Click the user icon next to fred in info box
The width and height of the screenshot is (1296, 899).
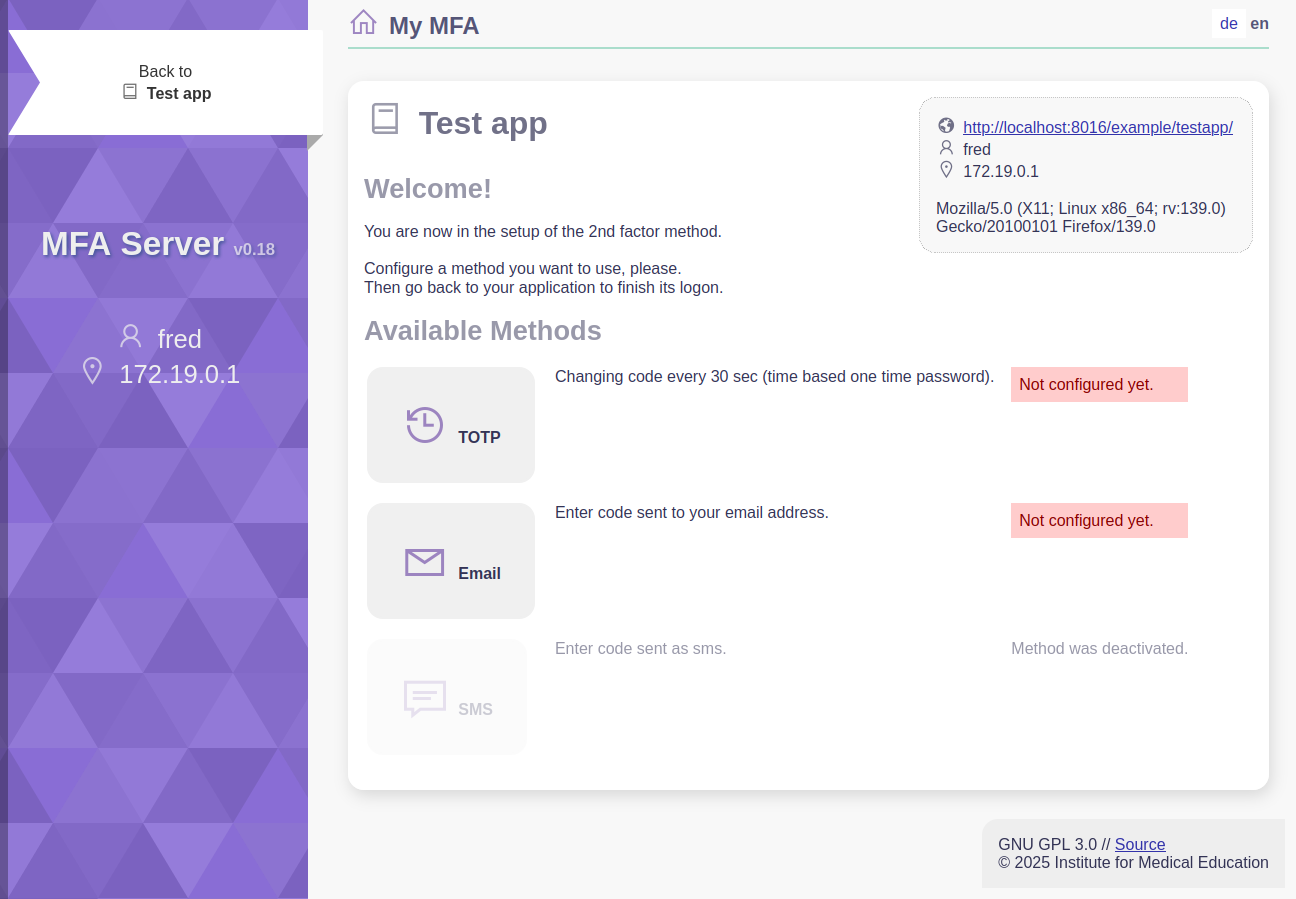point(946,148)
